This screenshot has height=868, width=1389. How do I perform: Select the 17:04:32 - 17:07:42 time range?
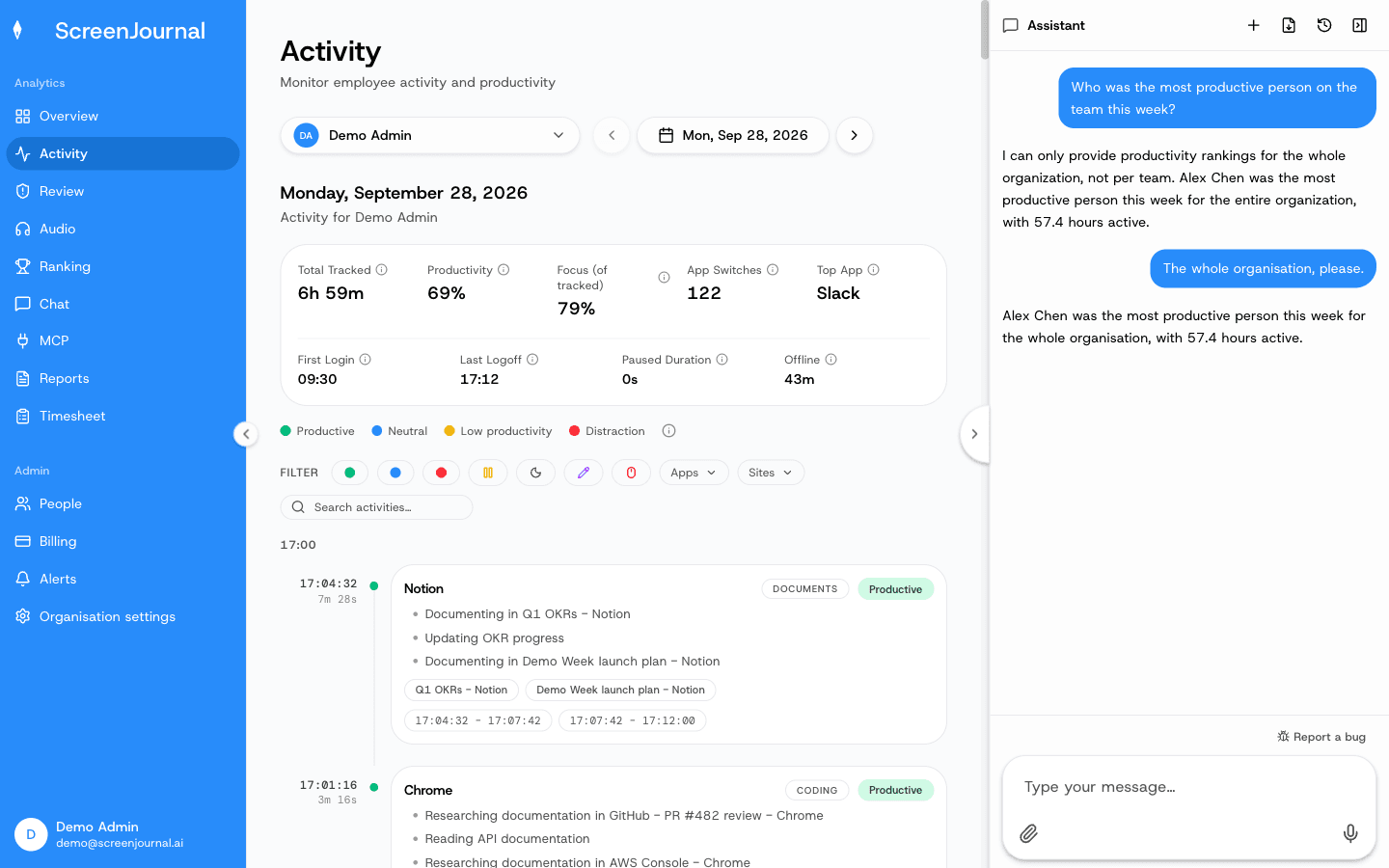(x=478, y=720)
